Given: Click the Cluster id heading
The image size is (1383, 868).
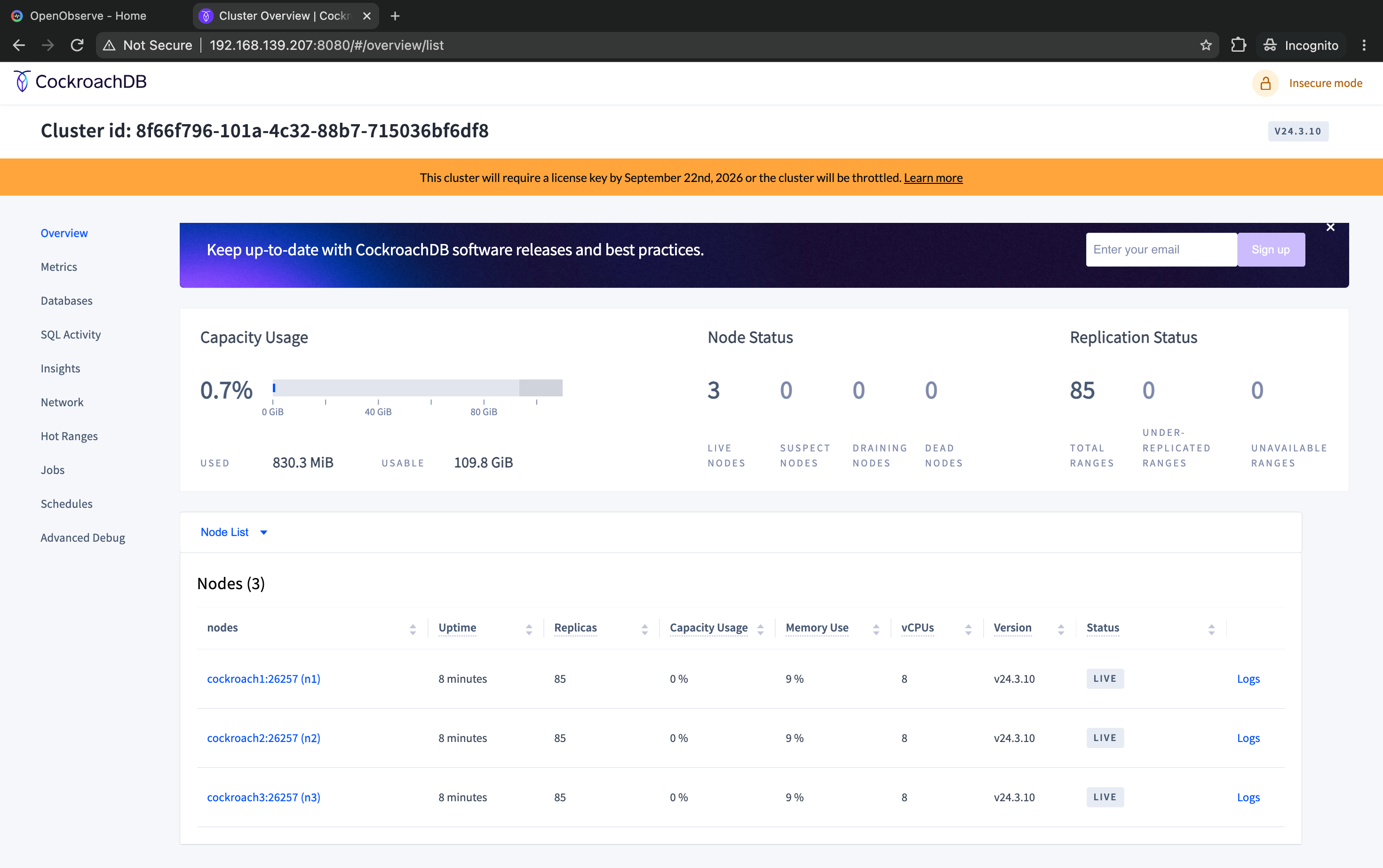Looking at the screenshot, I should pos(265,131).
